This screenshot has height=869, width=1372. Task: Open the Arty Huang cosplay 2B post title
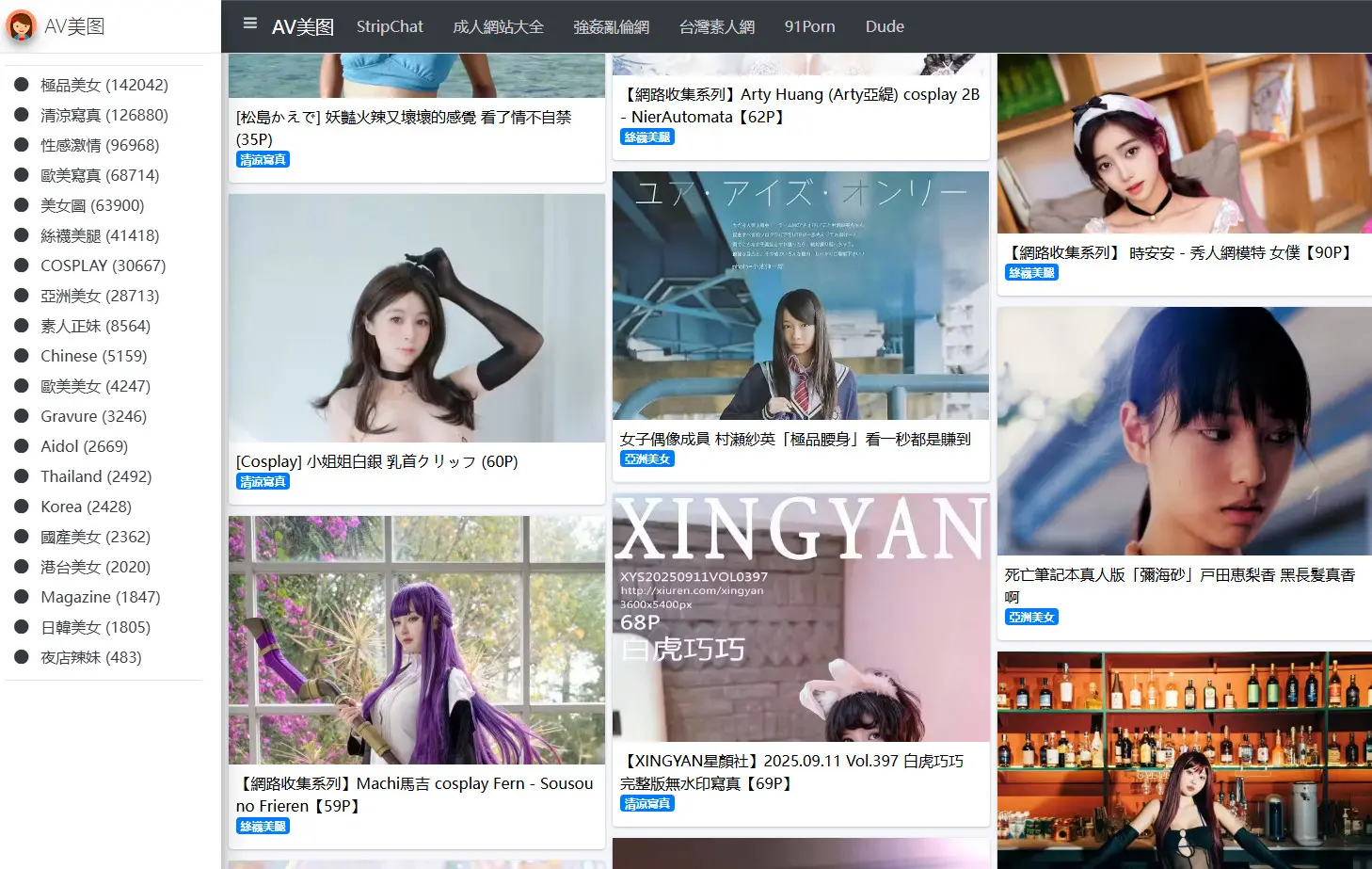799,105
